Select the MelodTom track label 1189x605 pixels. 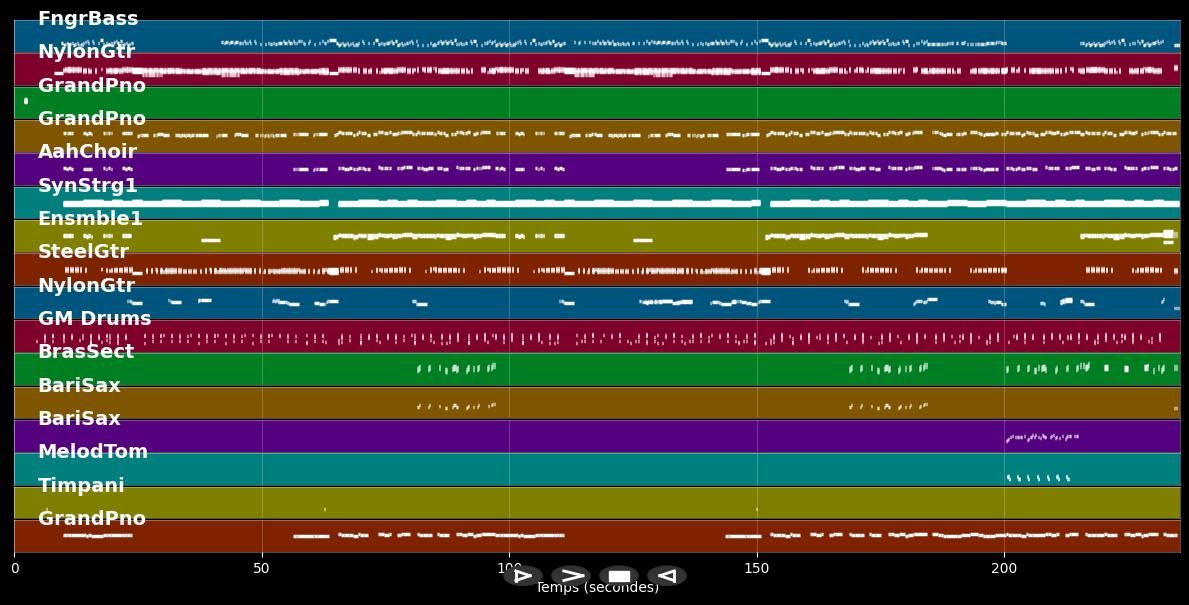click(x=93, y=452)
